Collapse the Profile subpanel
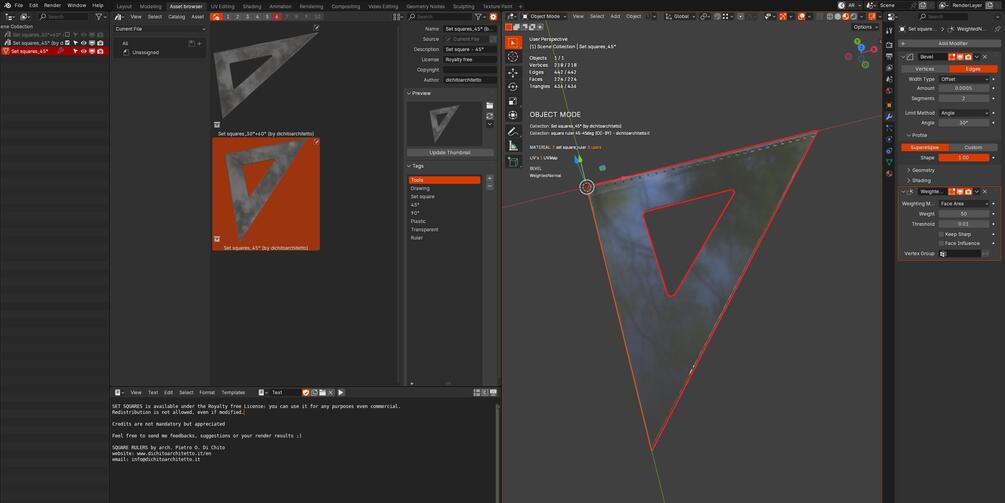This screenshot has width=1005, height=503. (x=919, y=135)
